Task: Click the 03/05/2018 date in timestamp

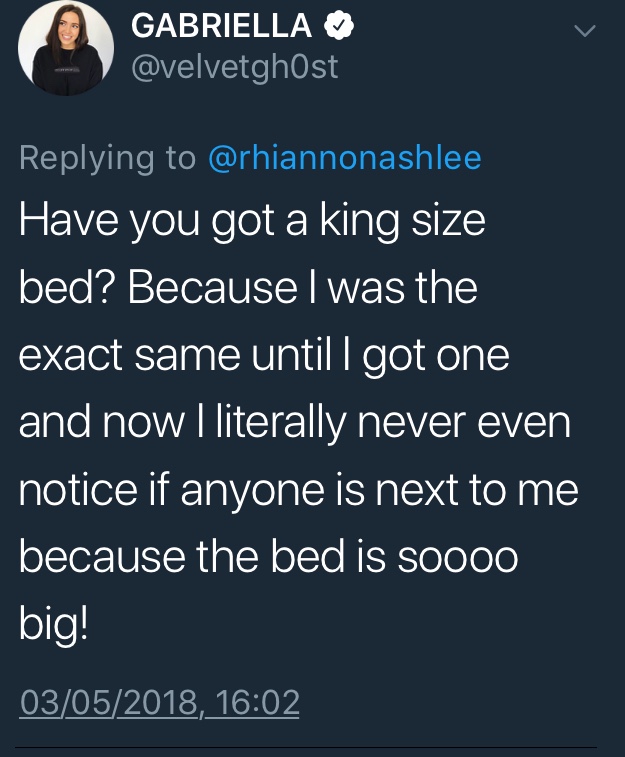Action: 110,701
